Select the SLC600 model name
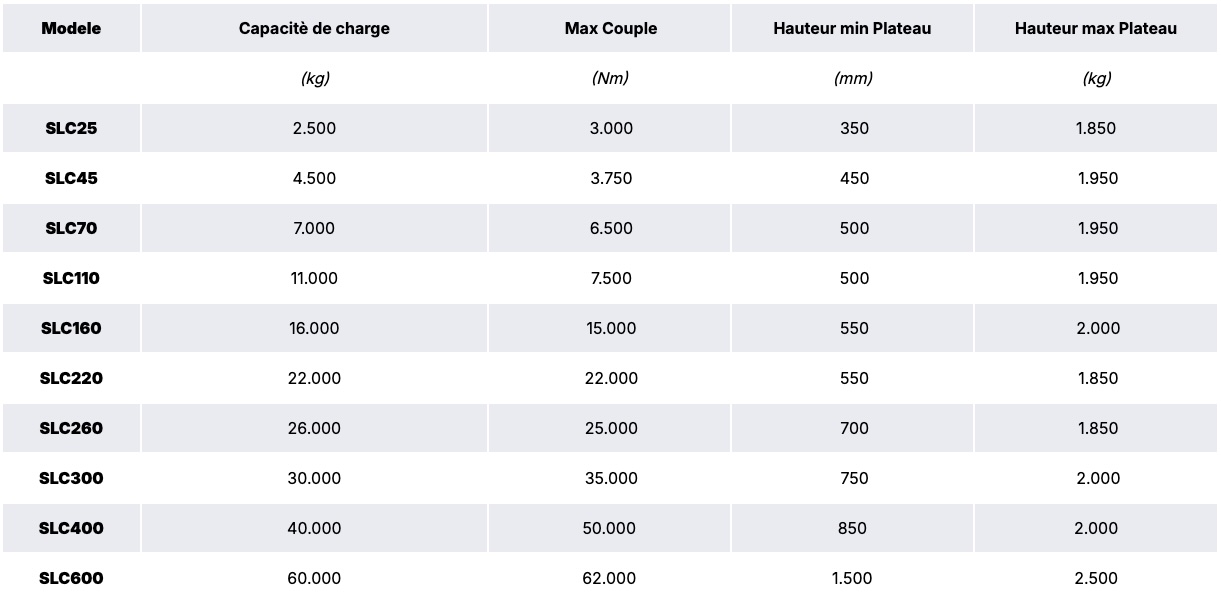1221x601 pixels. pyautogui.click(x=71, y=578)
